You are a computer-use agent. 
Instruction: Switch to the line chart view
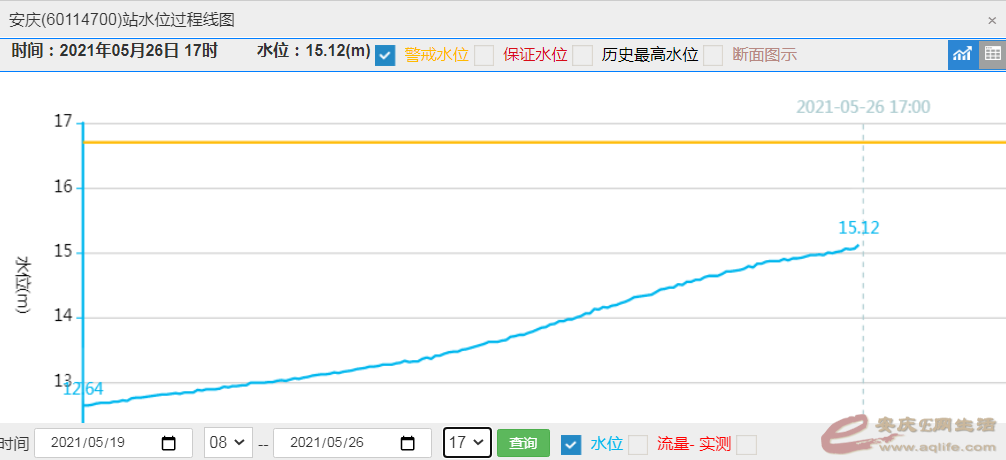962,54
